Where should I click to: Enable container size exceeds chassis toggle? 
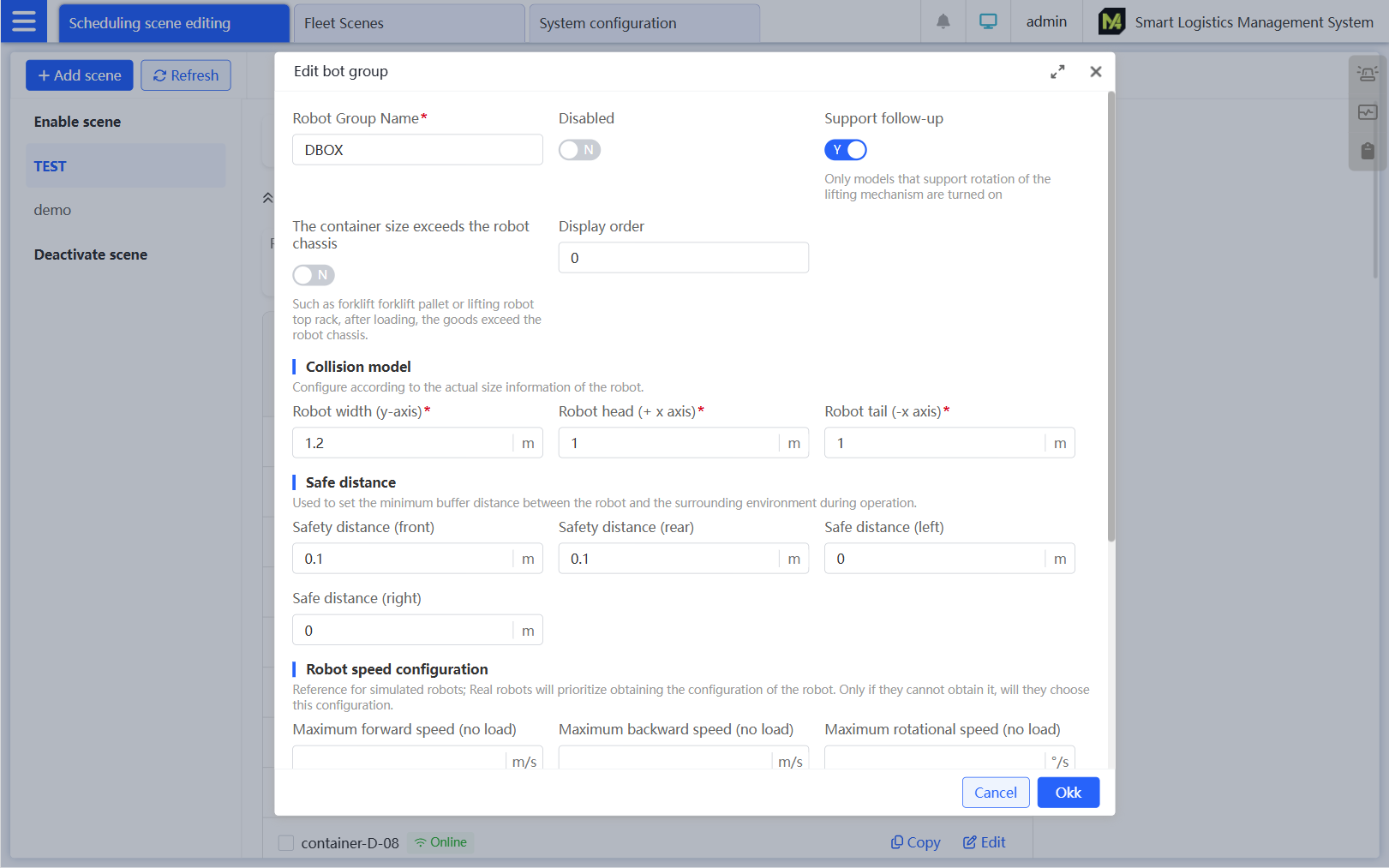pos(313,275)
